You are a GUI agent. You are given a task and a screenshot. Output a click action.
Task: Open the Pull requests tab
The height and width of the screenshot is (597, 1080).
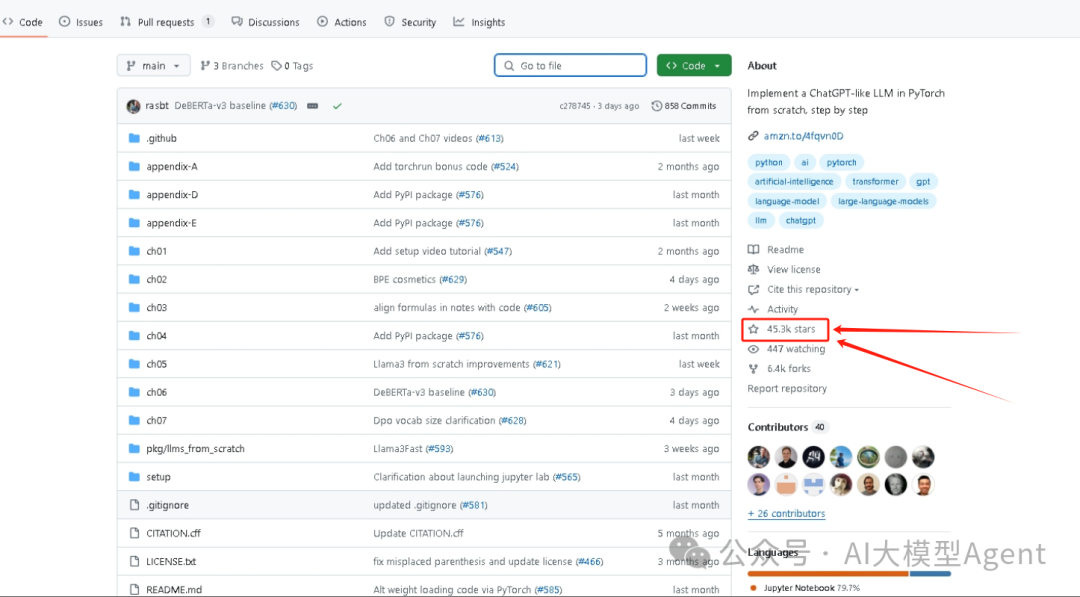click(166, 22)
